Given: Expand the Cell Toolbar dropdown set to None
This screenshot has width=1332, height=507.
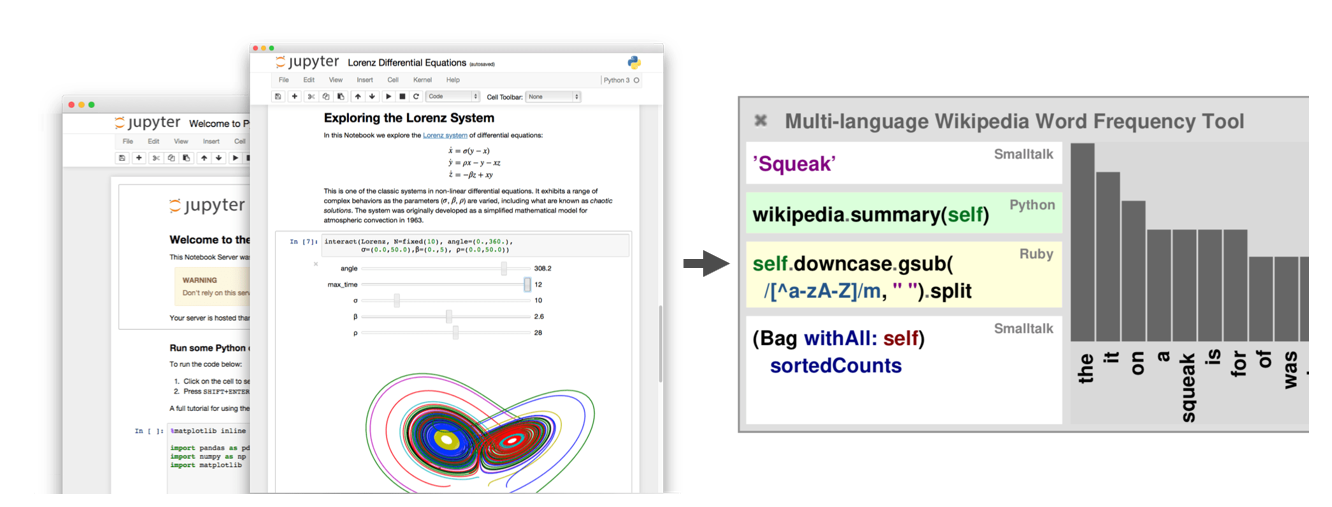Looking at the screenshot, I should (553, 97).
